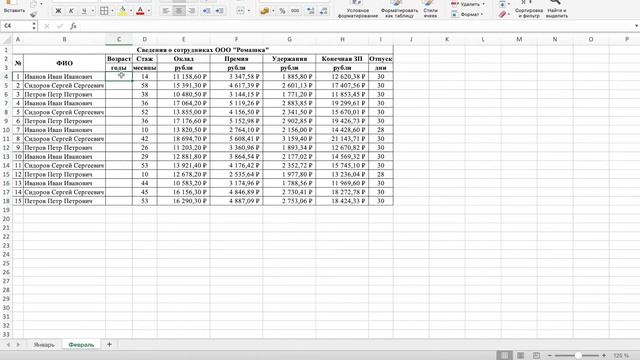Decrease decimal places
Screen dimensions: 640x360
click(324, 11)
